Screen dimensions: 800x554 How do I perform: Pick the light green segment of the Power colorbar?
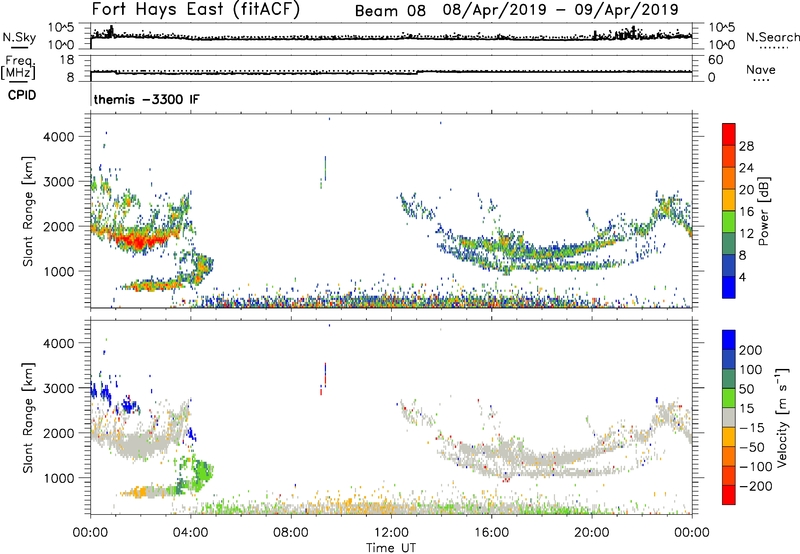click(x=729, y=222)
